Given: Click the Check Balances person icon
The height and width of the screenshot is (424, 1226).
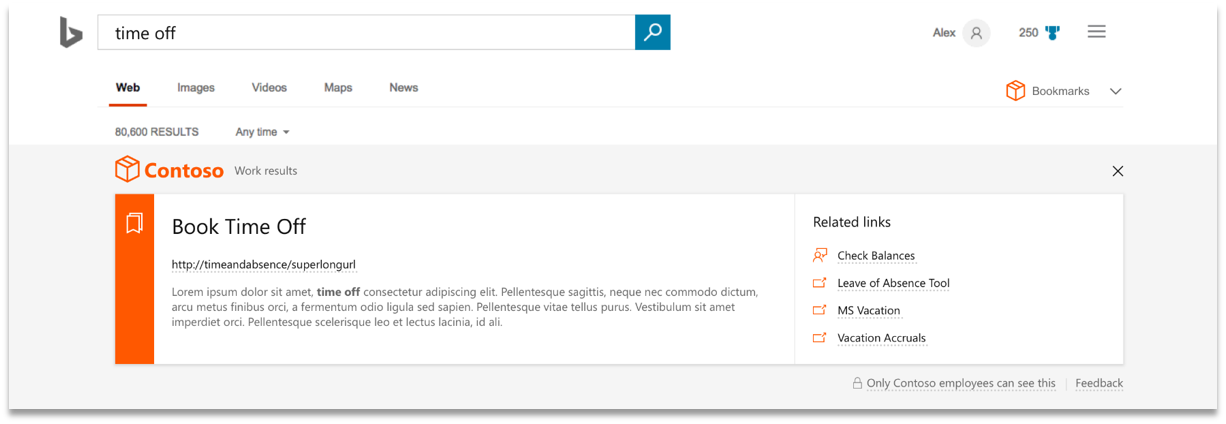Looking at the screenshot, I should [820, 255].
